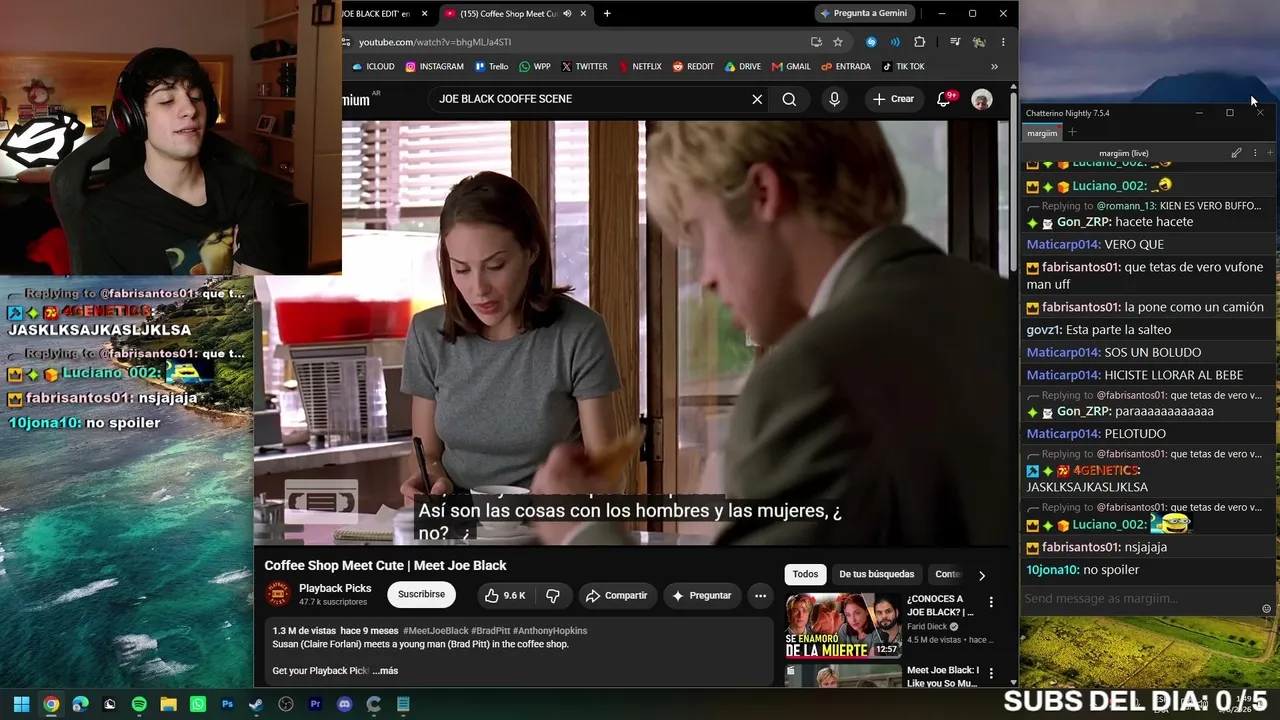The image size is (1280, 720).
Task: Open the ENTRADA bookmark
Action: [846, 67]
